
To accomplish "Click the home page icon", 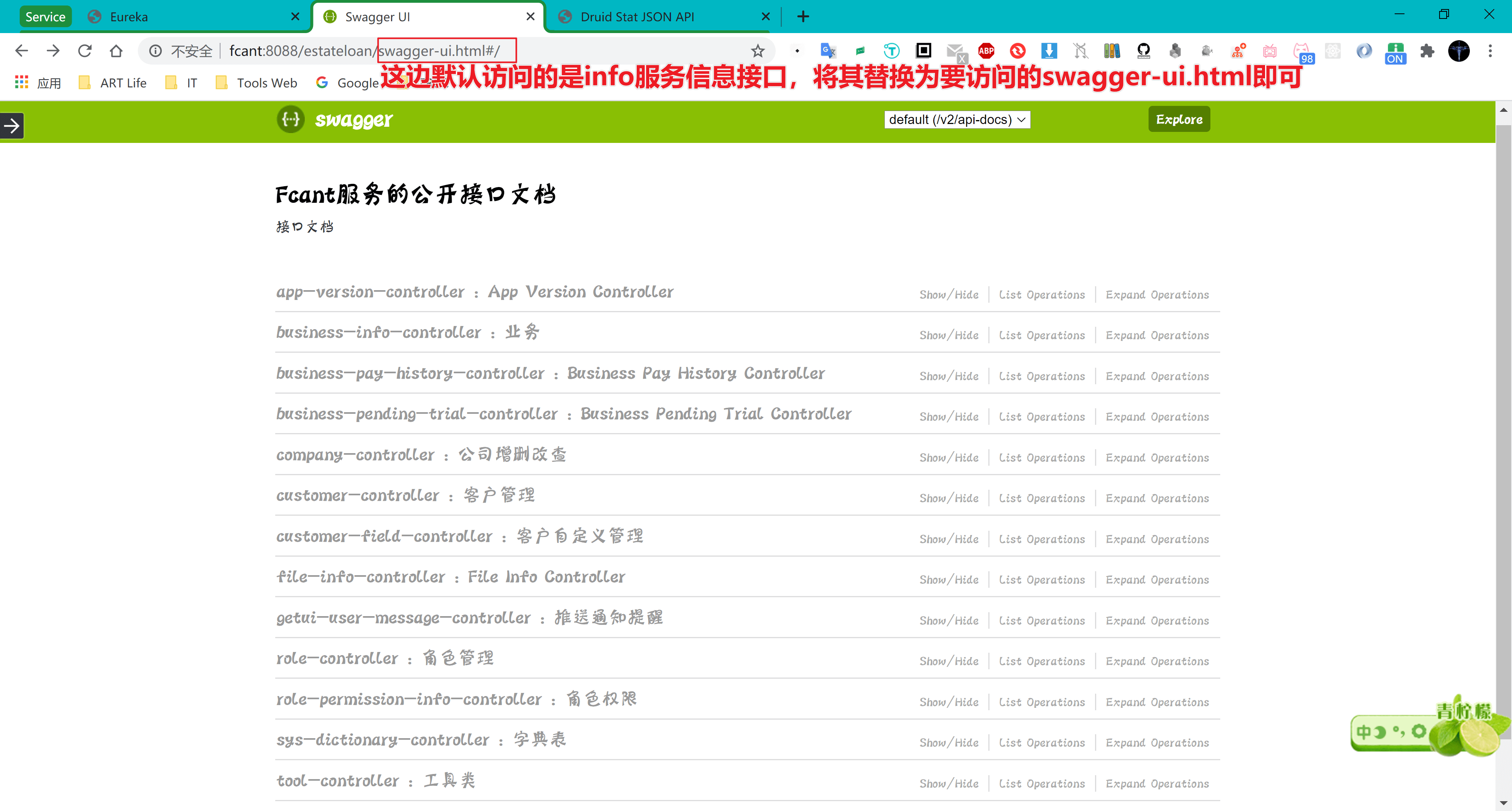I will coord(116,51).
